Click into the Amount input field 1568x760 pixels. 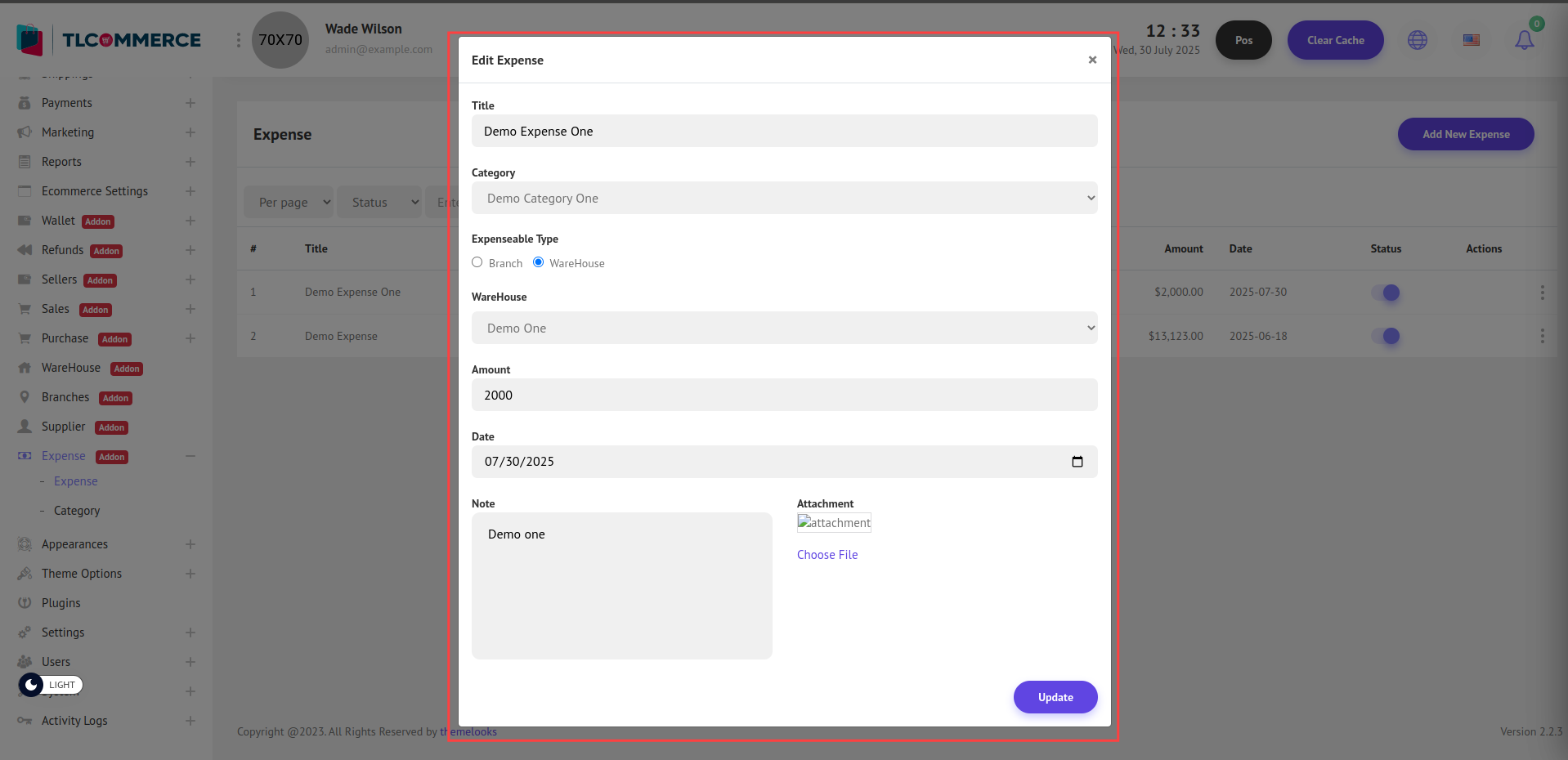(784, 396)
